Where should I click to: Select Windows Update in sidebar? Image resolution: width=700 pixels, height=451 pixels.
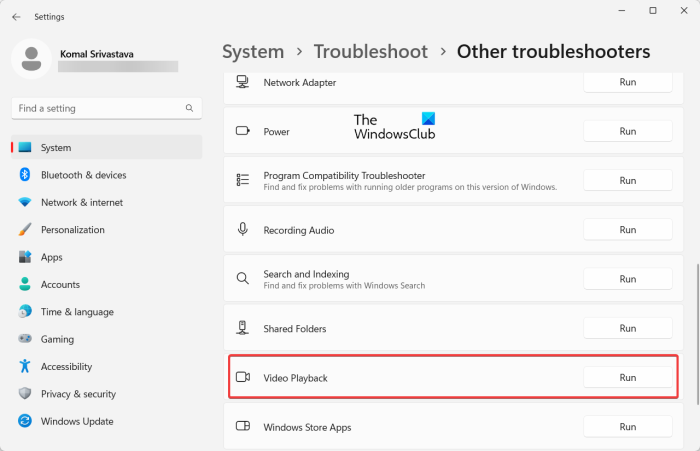coord(77,422)
